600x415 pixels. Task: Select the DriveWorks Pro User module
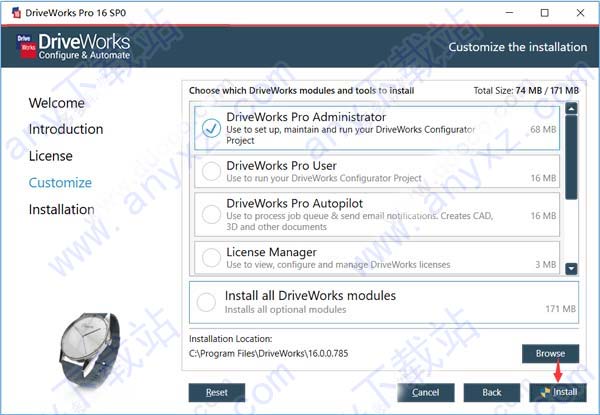211,171
